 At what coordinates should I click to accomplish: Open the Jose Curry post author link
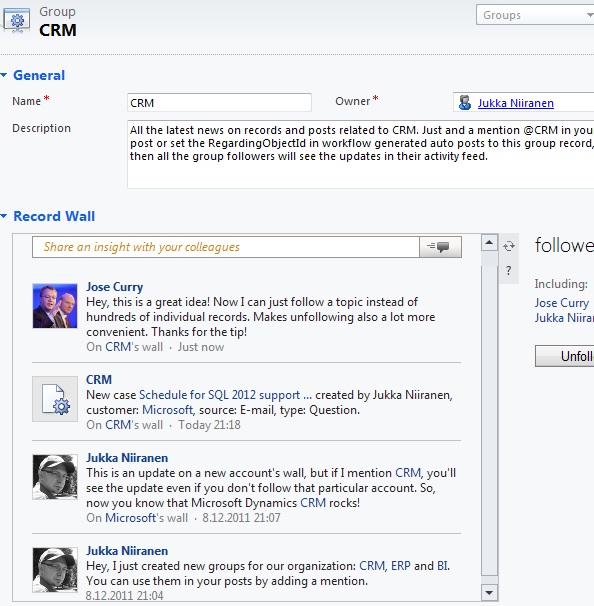coord(114,287)
